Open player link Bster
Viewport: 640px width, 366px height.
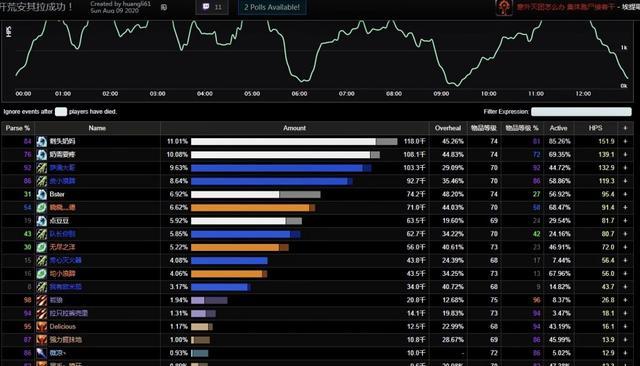tap(57, 195)
